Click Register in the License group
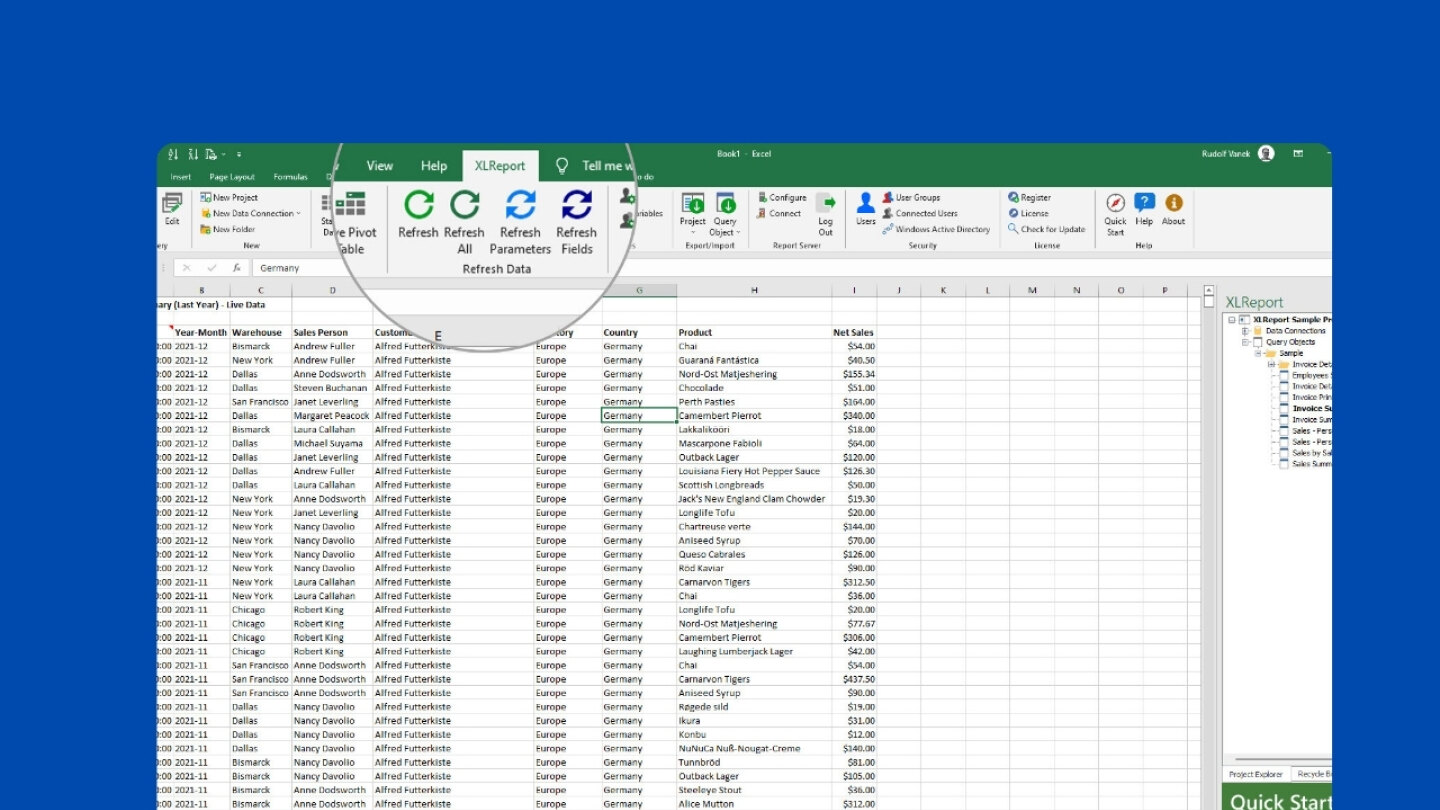This screenshot has height=810, width=1440. tap(1029, 198)
